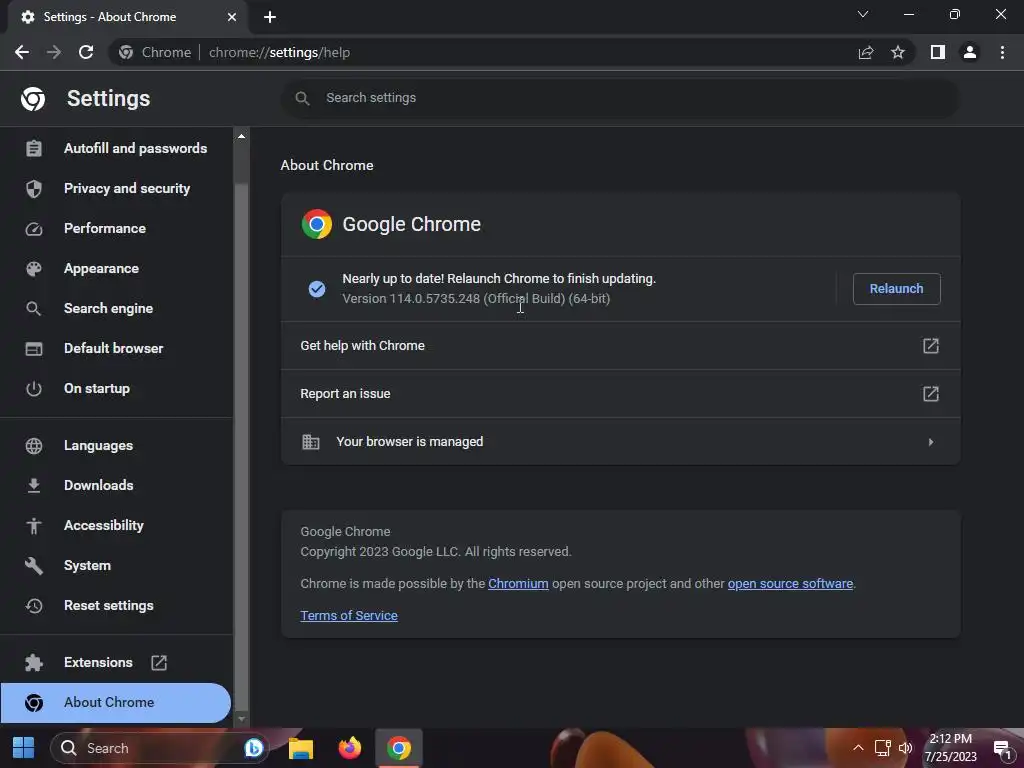Click the System wrench icon
This screenshot has width=1024, height=768.
(x=34, y=566)
